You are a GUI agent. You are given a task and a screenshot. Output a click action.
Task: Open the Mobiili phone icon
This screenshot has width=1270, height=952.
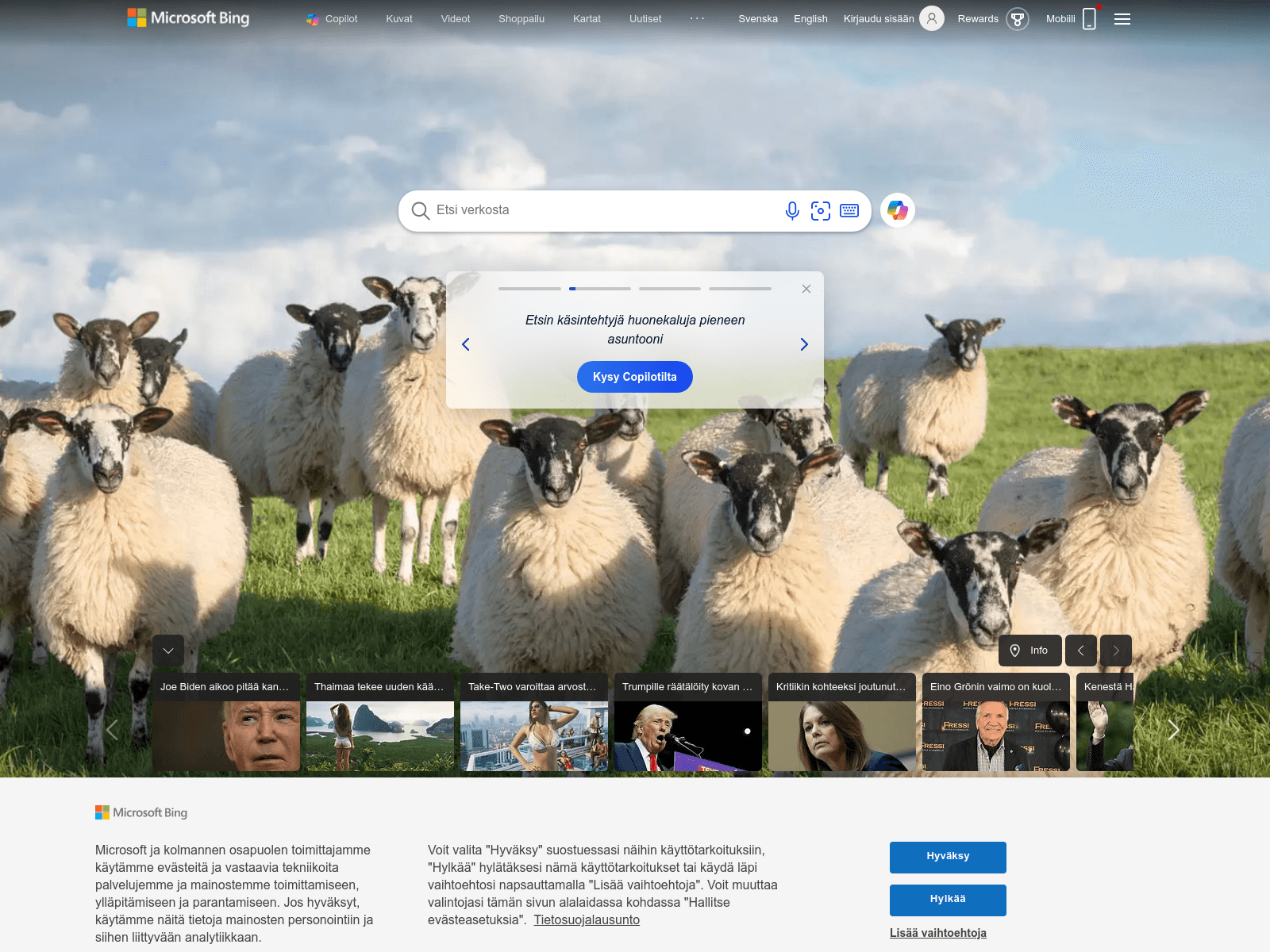coord(1090,18)
